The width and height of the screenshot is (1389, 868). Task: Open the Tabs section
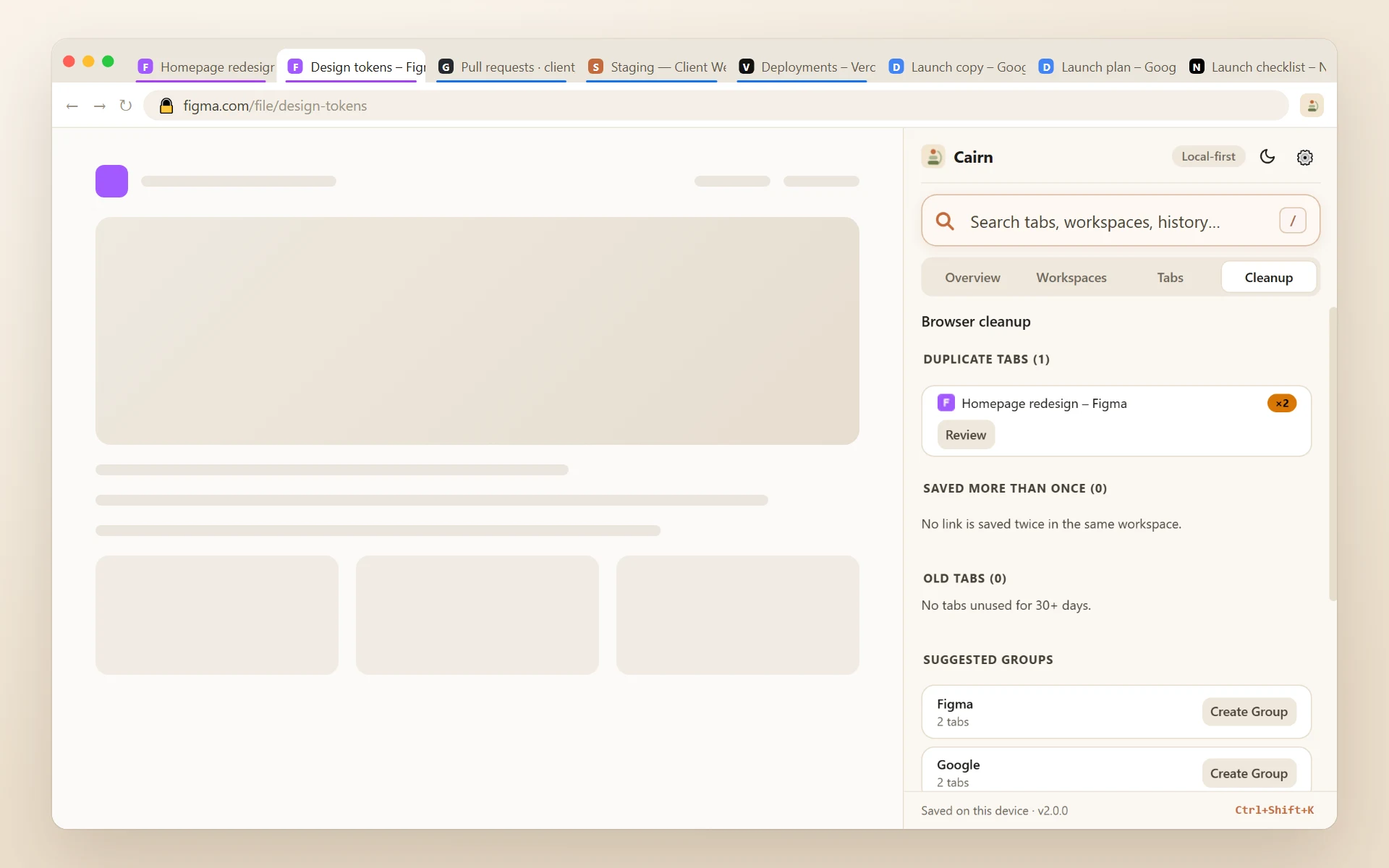coord(1170,278)
